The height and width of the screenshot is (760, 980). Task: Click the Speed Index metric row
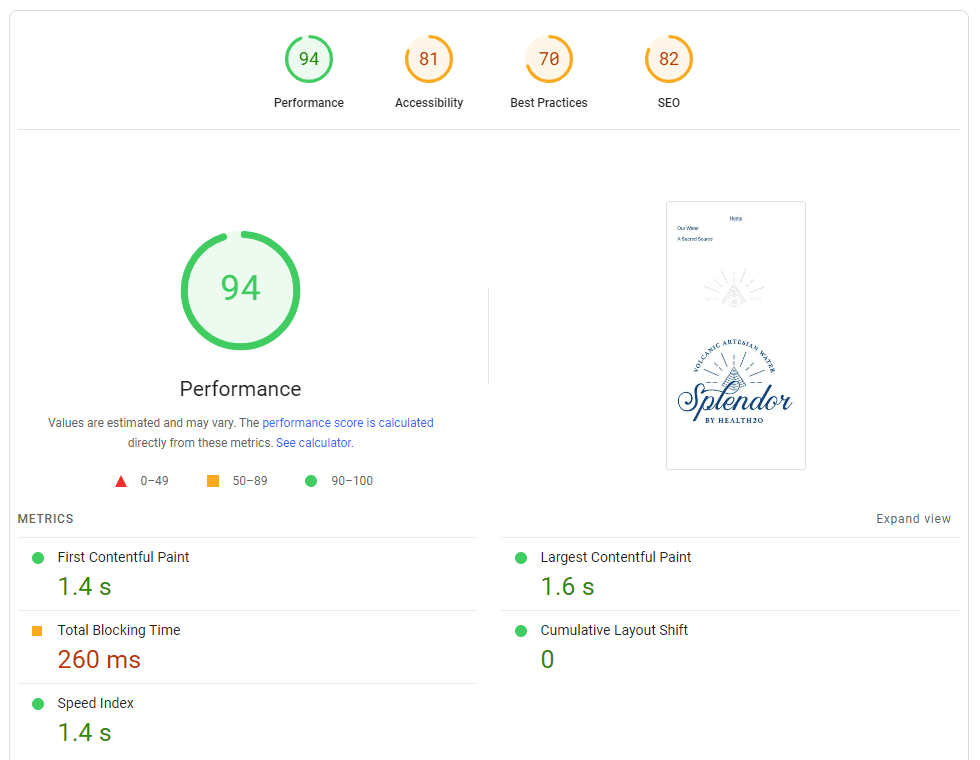click(x=95, y=703)
